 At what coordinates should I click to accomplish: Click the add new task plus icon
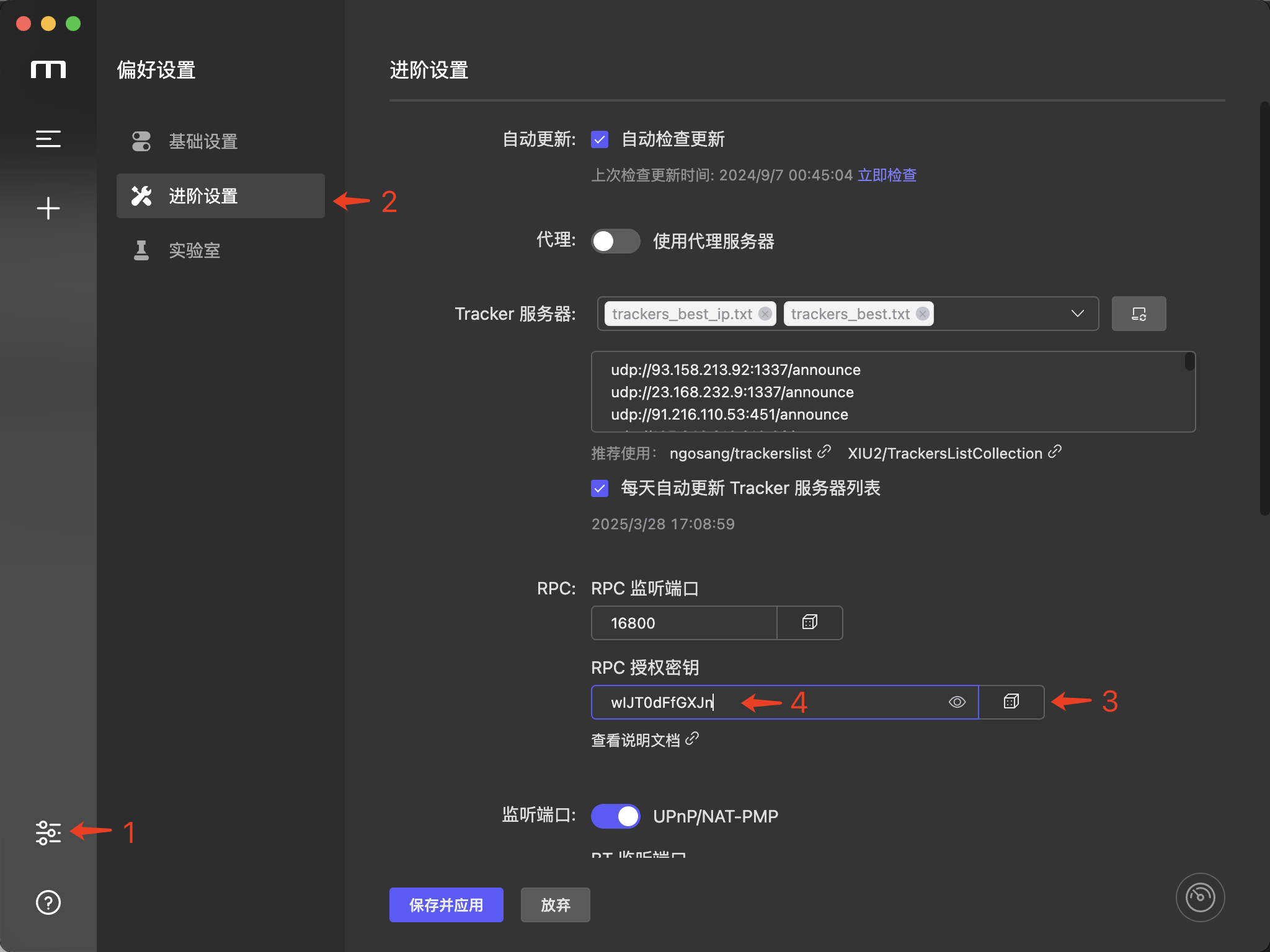pyautogui.click(x=48, y=208)
